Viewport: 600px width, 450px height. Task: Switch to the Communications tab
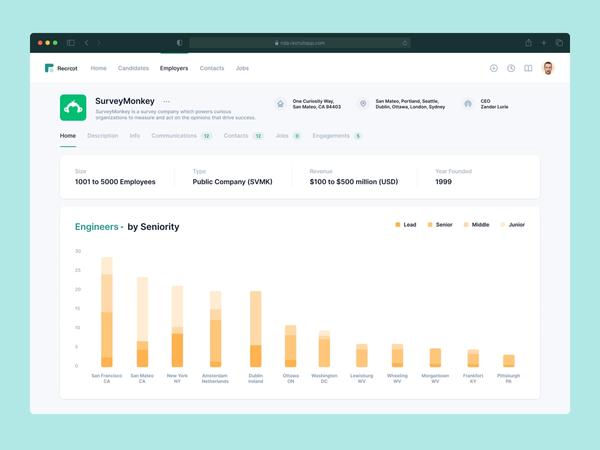coord(181,136)
